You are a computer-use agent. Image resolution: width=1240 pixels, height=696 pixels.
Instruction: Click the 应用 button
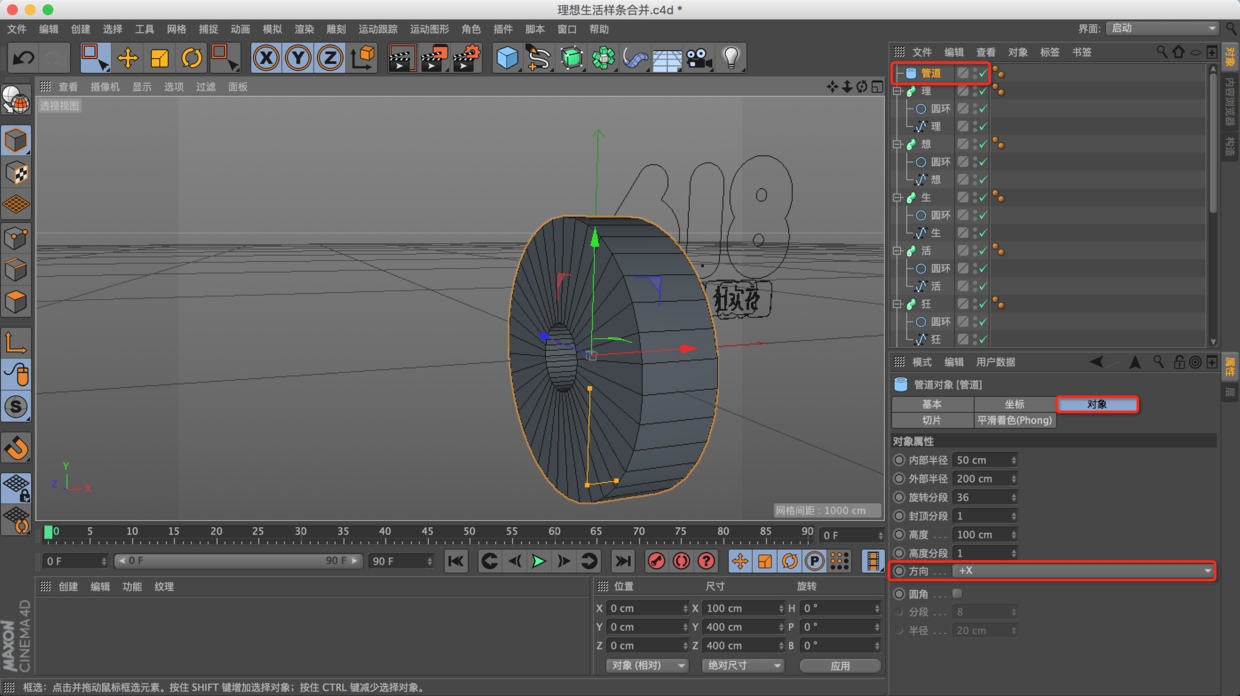click(x=840, y=666)
